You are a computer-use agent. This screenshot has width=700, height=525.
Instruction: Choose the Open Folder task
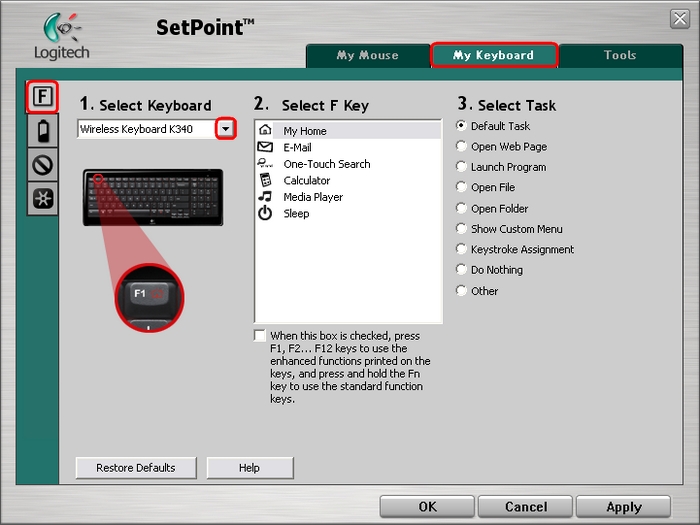pyautogui.click(x=461, y=208)
